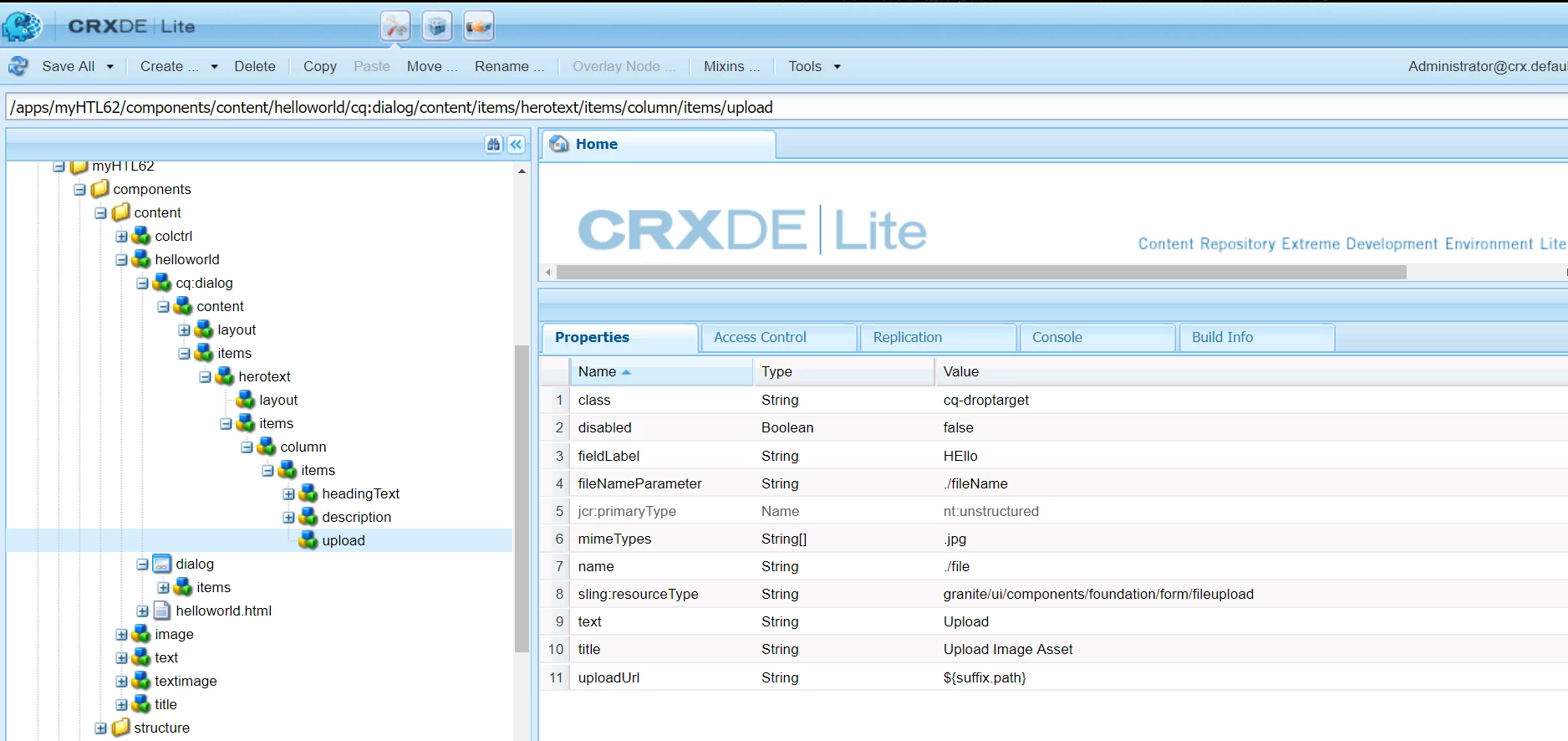Click the Copy toolbar button
This screenshot has height=741, width=1568.
(x=320, y=66)
